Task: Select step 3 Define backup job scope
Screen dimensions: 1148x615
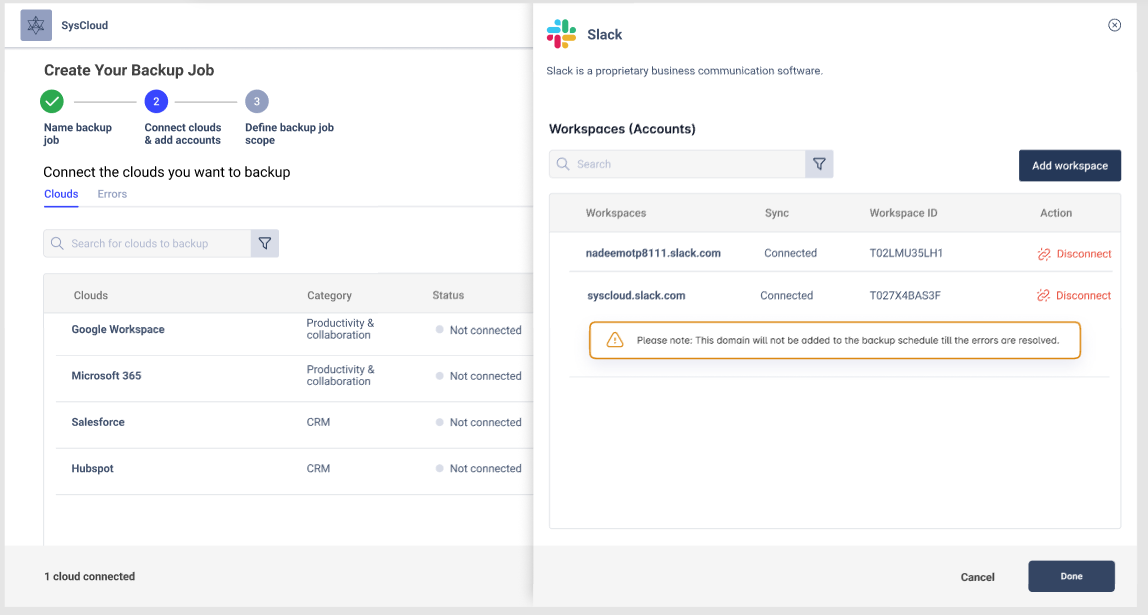Action: [x=257, y=101]
